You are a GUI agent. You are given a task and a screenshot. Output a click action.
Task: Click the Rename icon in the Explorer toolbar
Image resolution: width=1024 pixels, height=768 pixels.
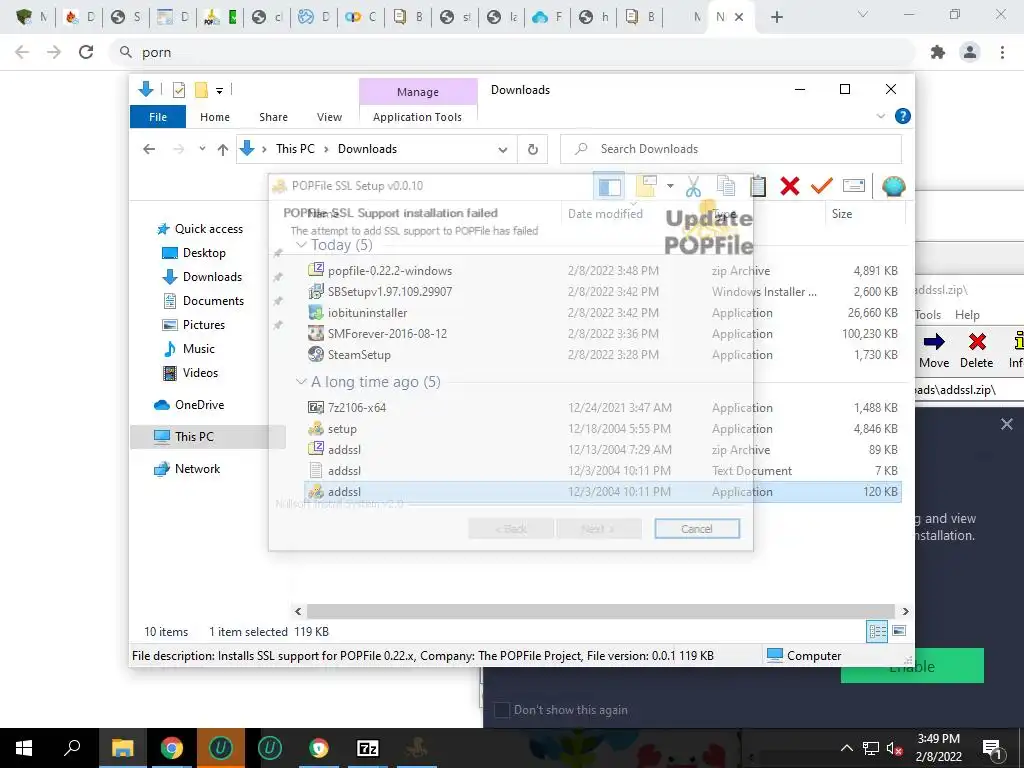(x=854, y=186)
